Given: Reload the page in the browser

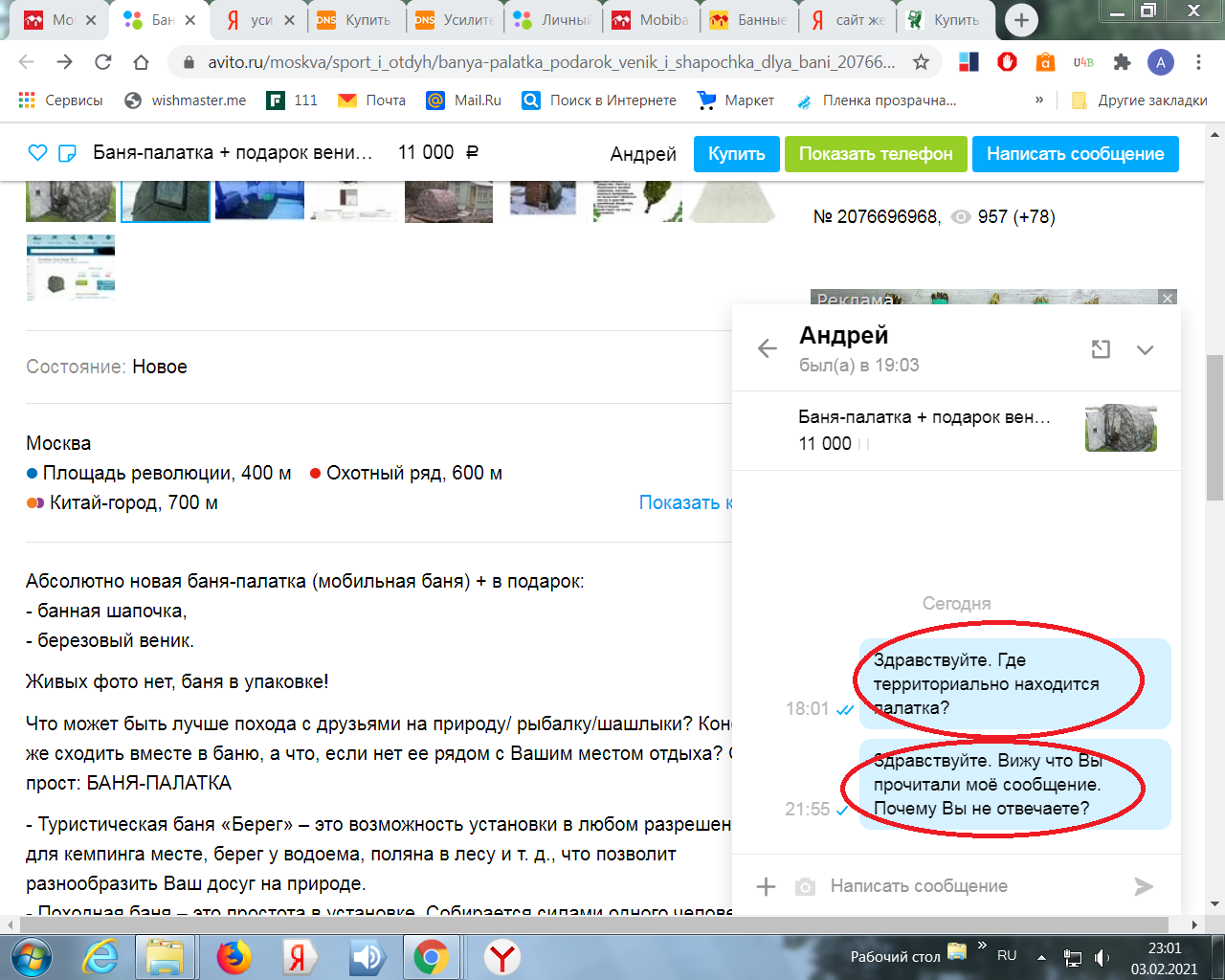Looking at the screenshot, I should [103, 62].
